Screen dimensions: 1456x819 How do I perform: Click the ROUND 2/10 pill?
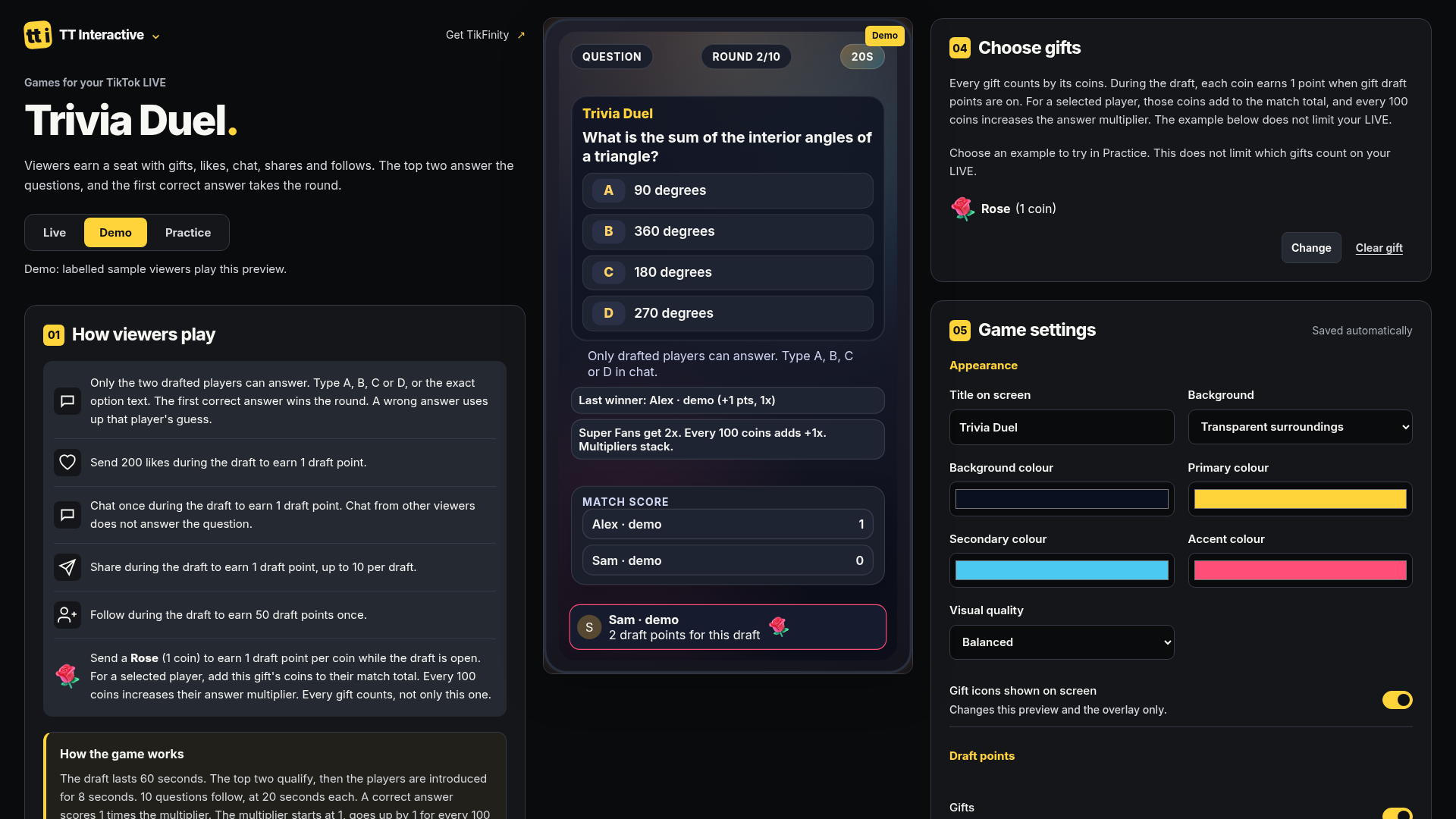click(746, 57)
